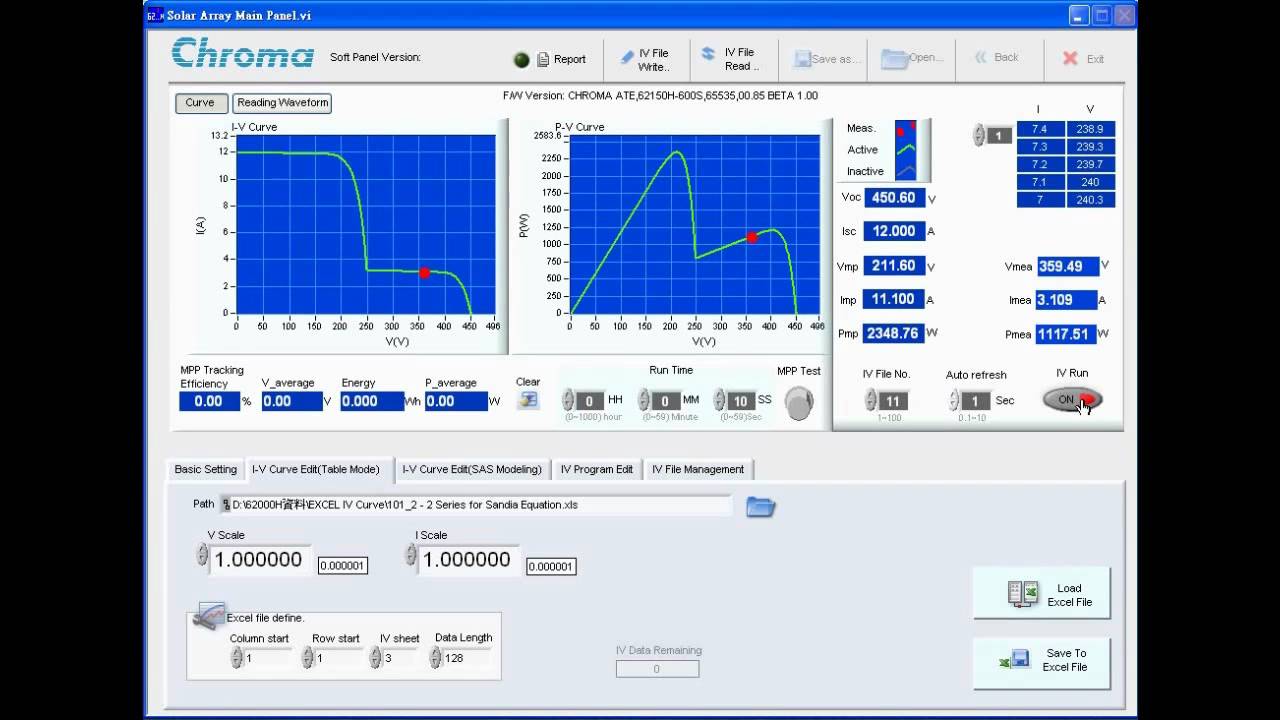This screenshot has width=1280, height=720.
Task: Click the green Report status LED
Action: tap(521, 59)
